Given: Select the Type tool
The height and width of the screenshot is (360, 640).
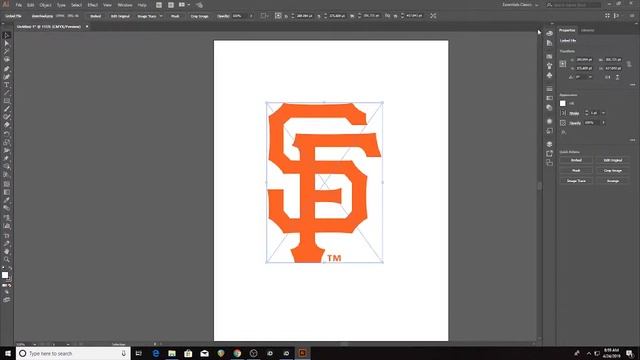Looking at the screenshot, I should (7, 85).
